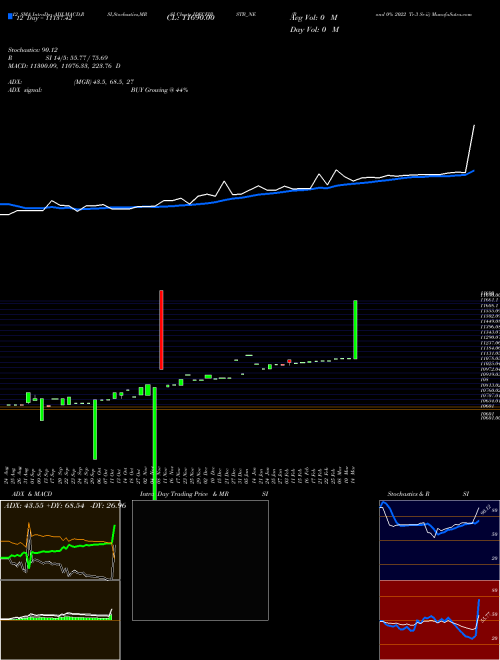Click the 'CL: 11690.00' closing price text

191,18
